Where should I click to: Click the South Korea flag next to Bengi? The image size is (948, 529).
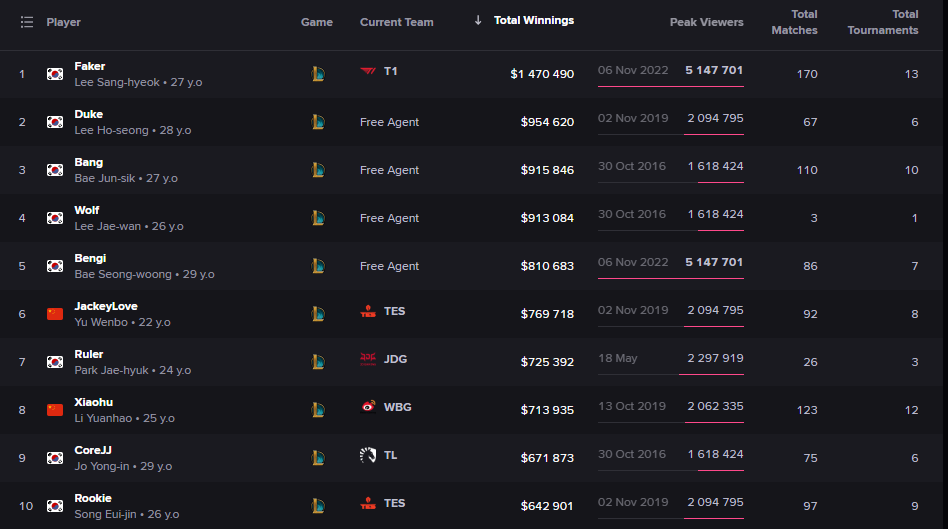(x=55, y=266)
